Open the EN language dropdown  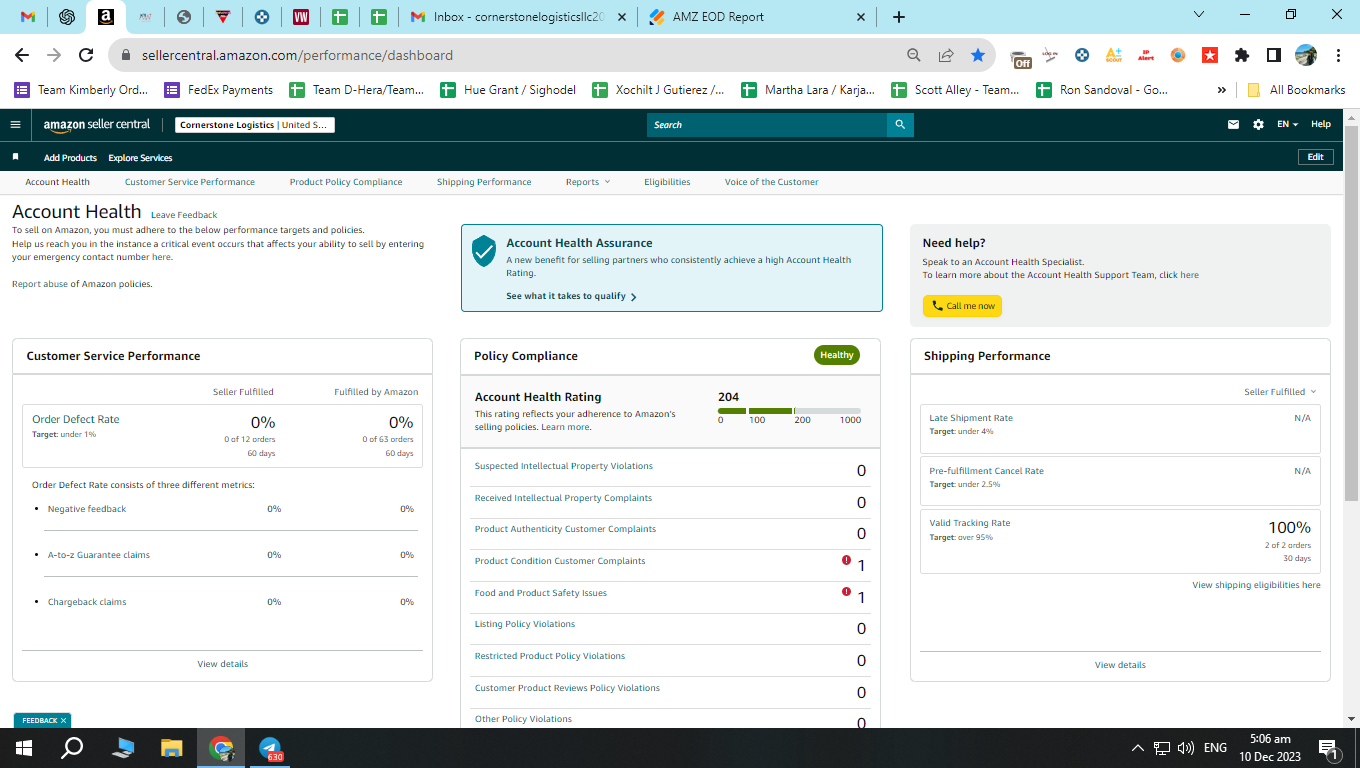(x=1287, y=125)
